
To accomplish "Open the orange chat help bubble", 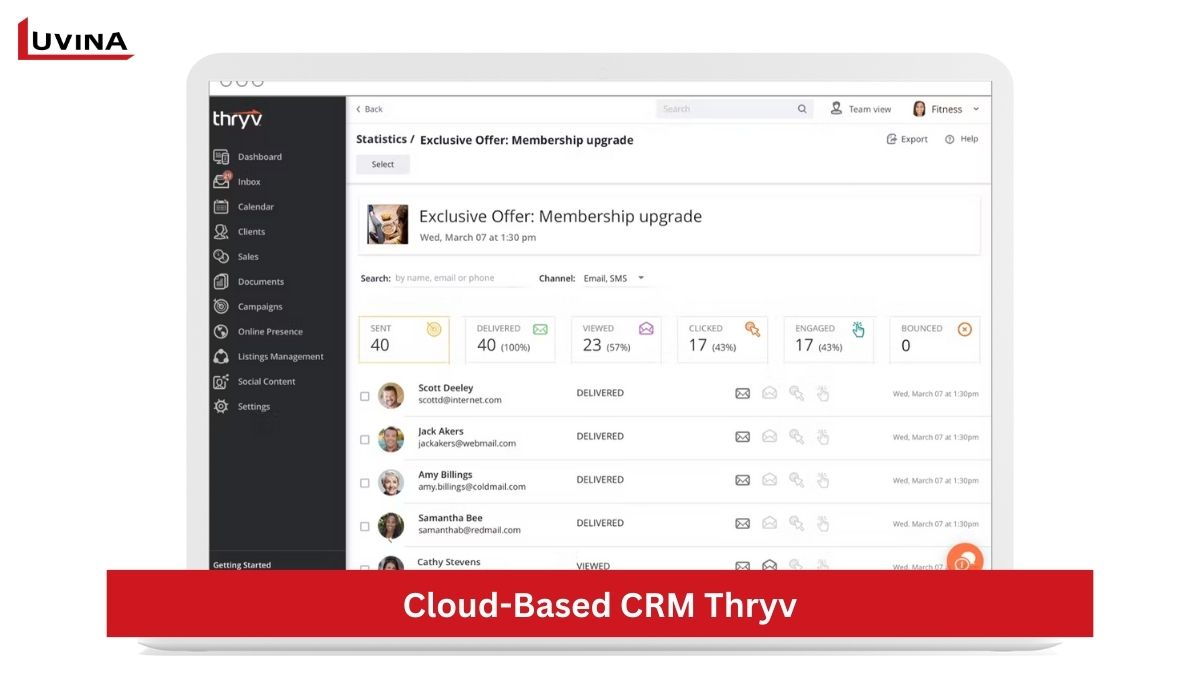I will [965, 560].
